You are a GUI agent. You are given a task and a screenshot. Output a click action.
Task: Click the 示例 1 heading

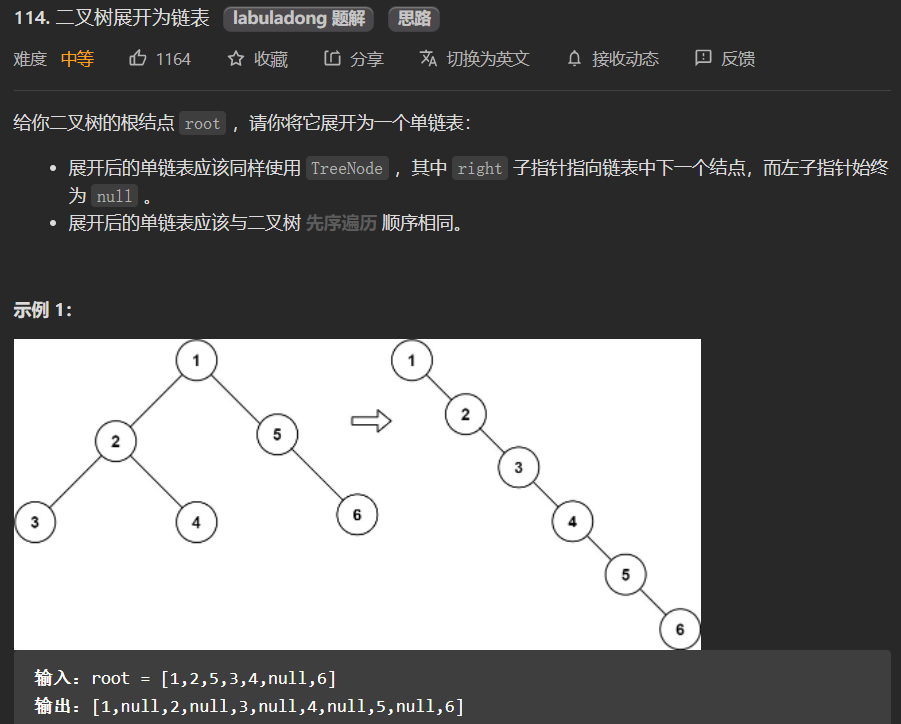click(43, 310)
